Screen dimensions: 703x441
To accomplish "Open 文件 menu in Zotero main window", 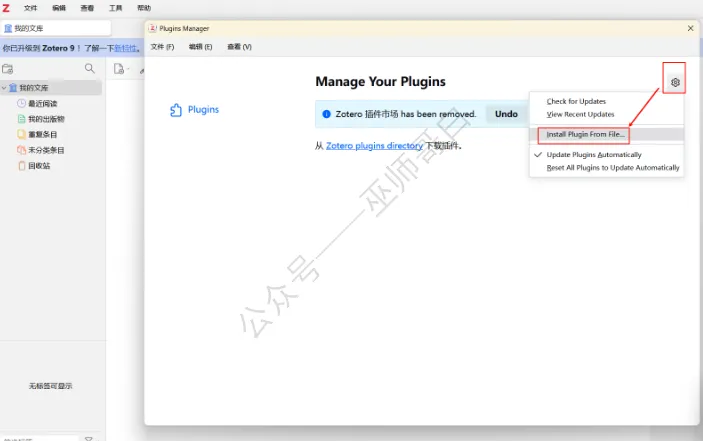I will point(30,8).
